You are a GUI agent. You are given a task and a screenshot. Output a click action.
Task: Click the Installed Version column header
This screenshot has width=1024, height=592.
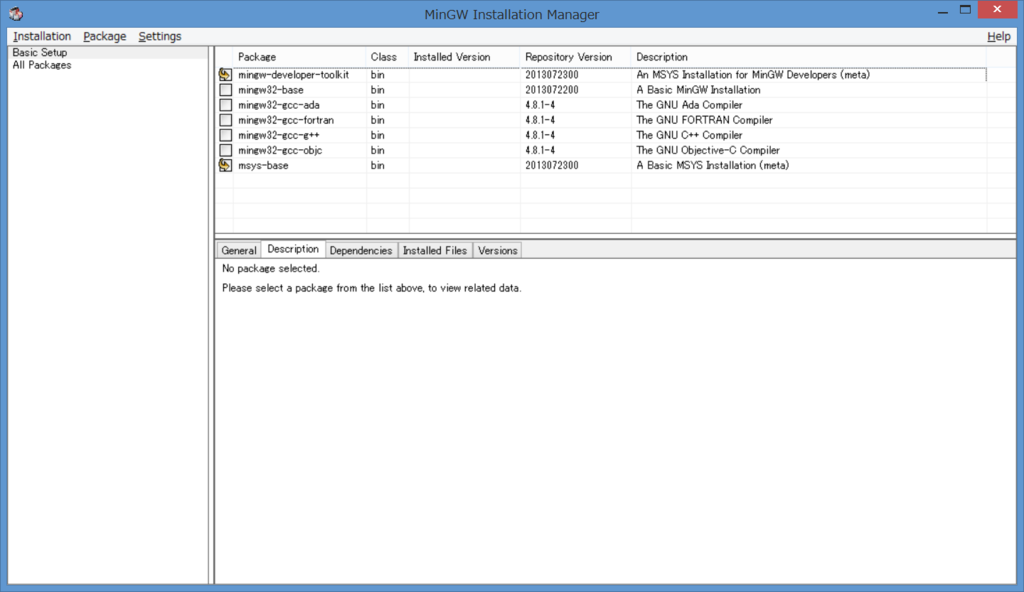tap(464, 57)
